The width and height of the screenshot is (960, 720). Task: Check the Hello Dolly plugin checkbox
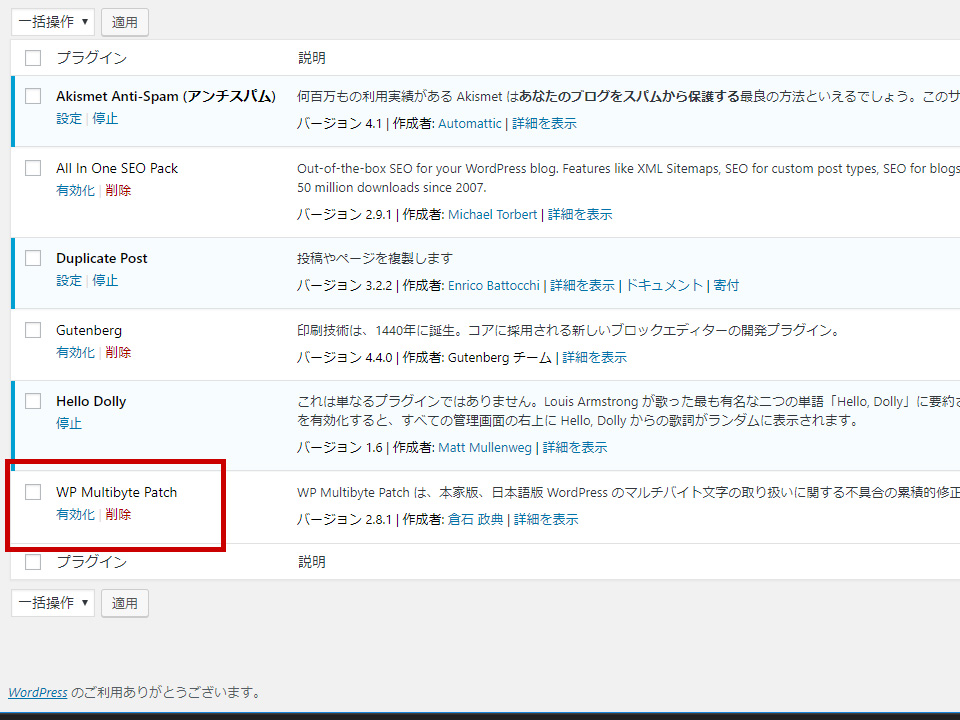(x=32, y=401)
